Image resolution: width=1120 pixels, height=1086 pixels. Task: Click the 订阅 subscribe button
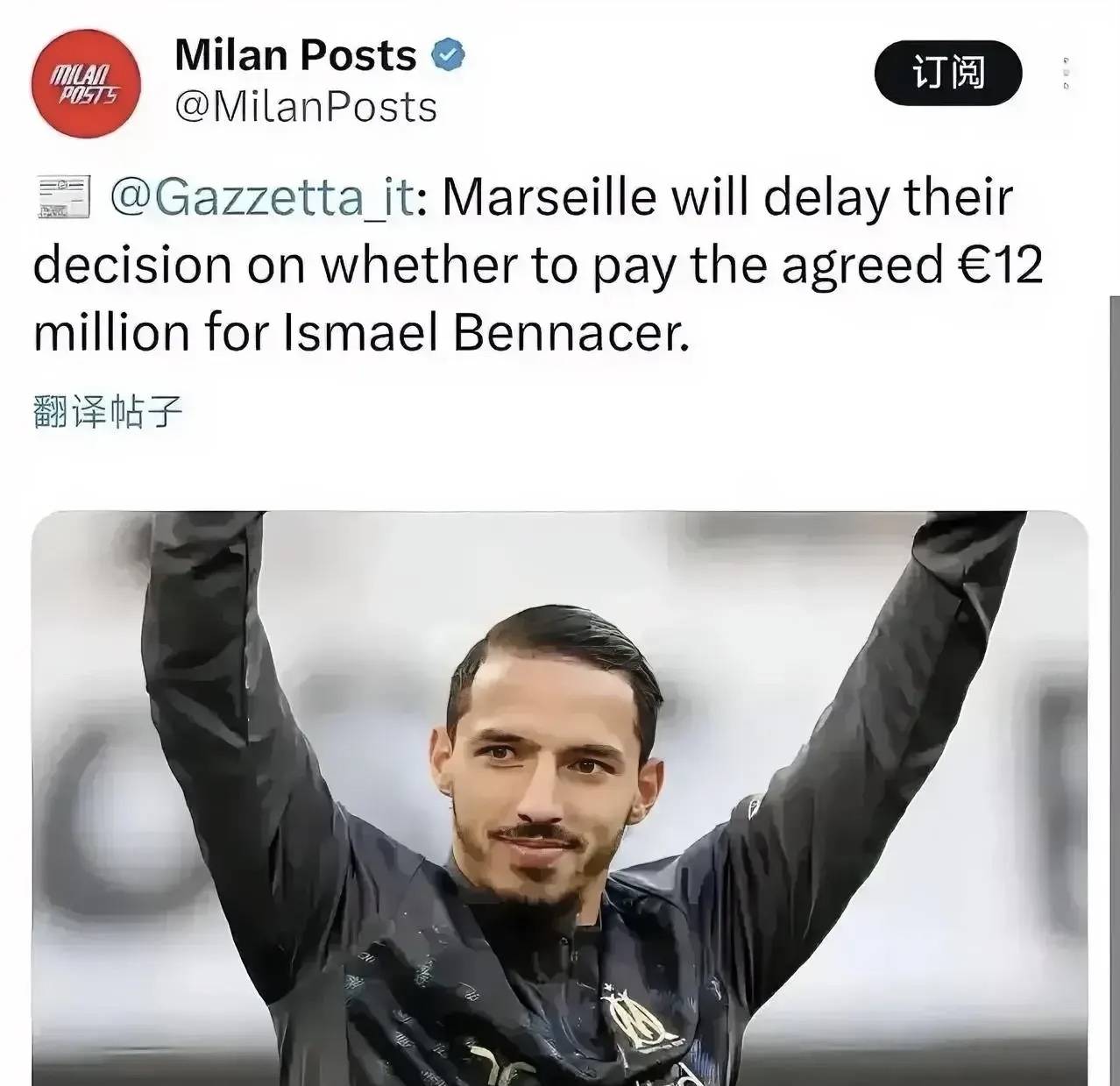948,72
